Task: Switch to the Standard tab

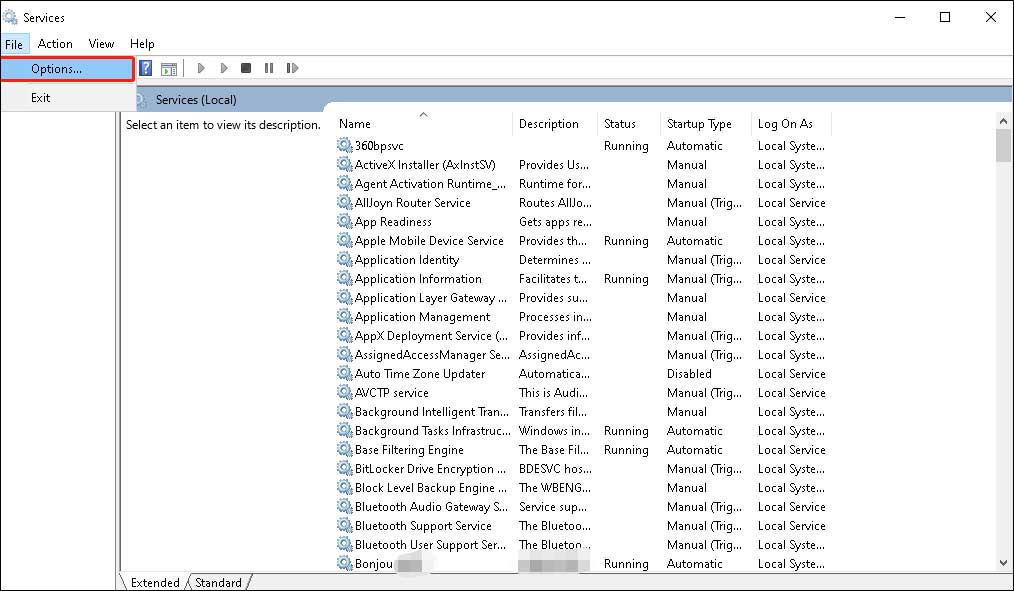Action: pos(217,582)
